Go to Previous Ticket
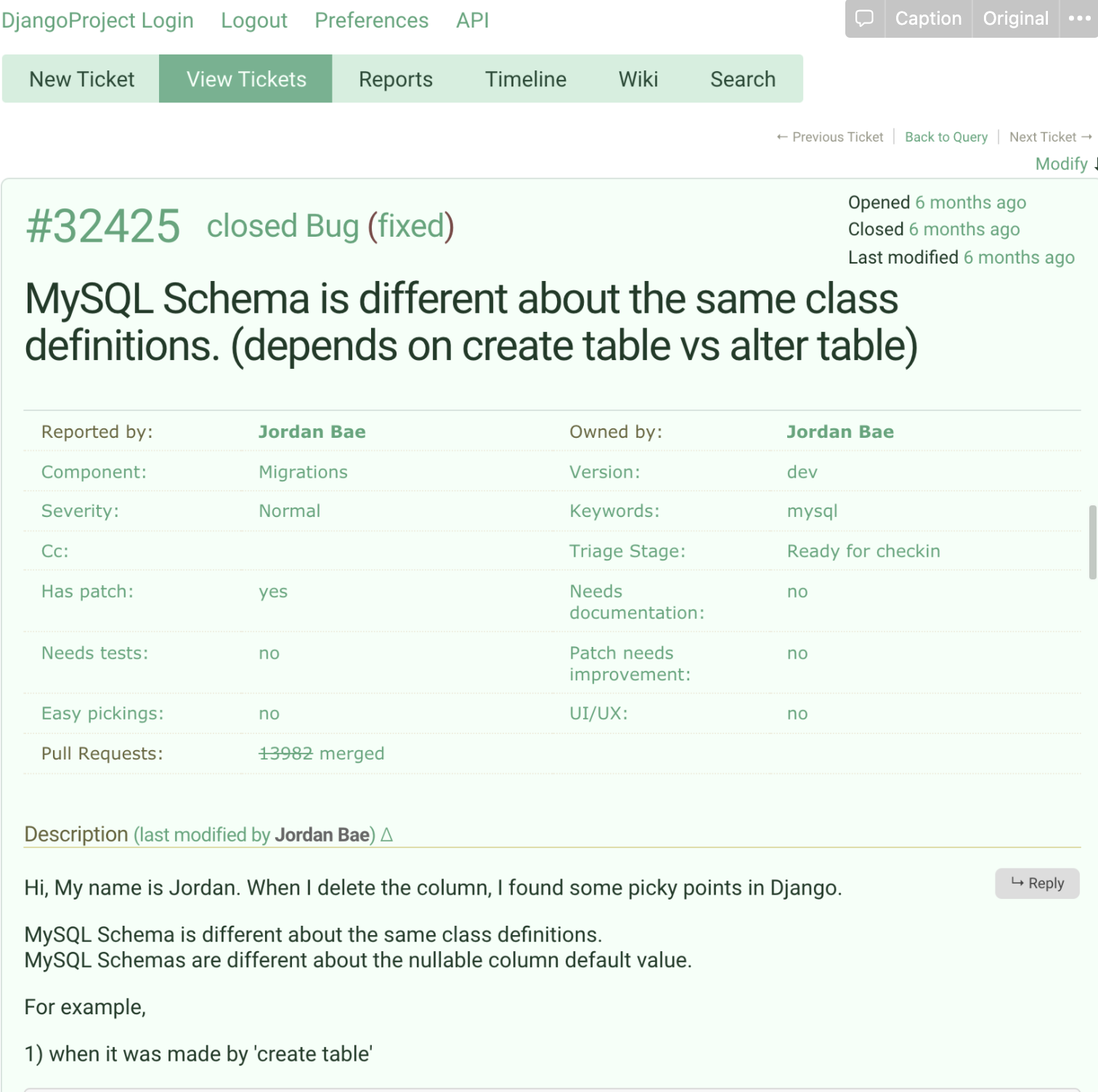Screen dimensions: 1098x1092 tap(830, 136)
